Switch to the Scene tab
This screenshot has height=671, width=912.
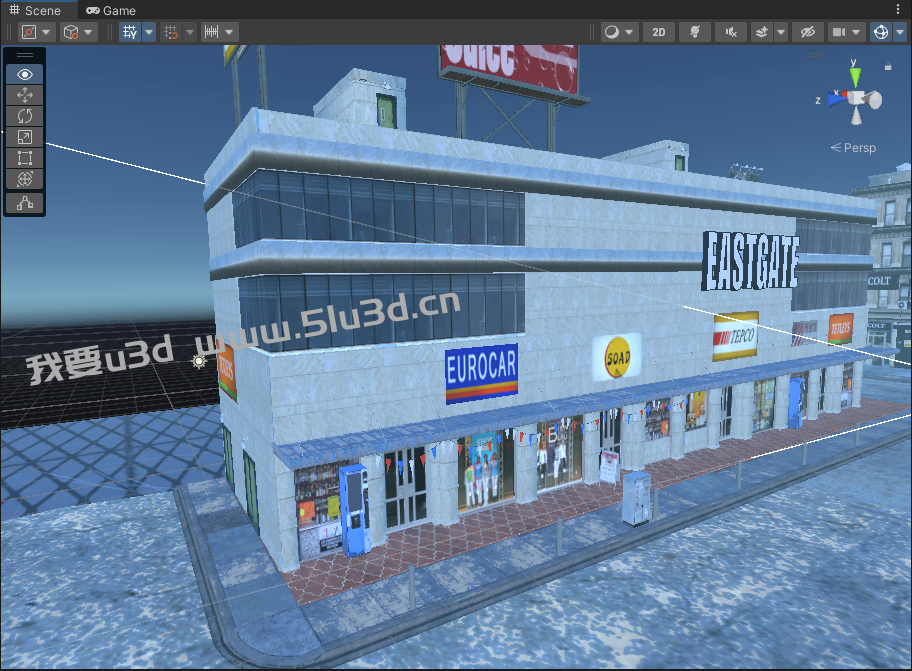(35, 10)
